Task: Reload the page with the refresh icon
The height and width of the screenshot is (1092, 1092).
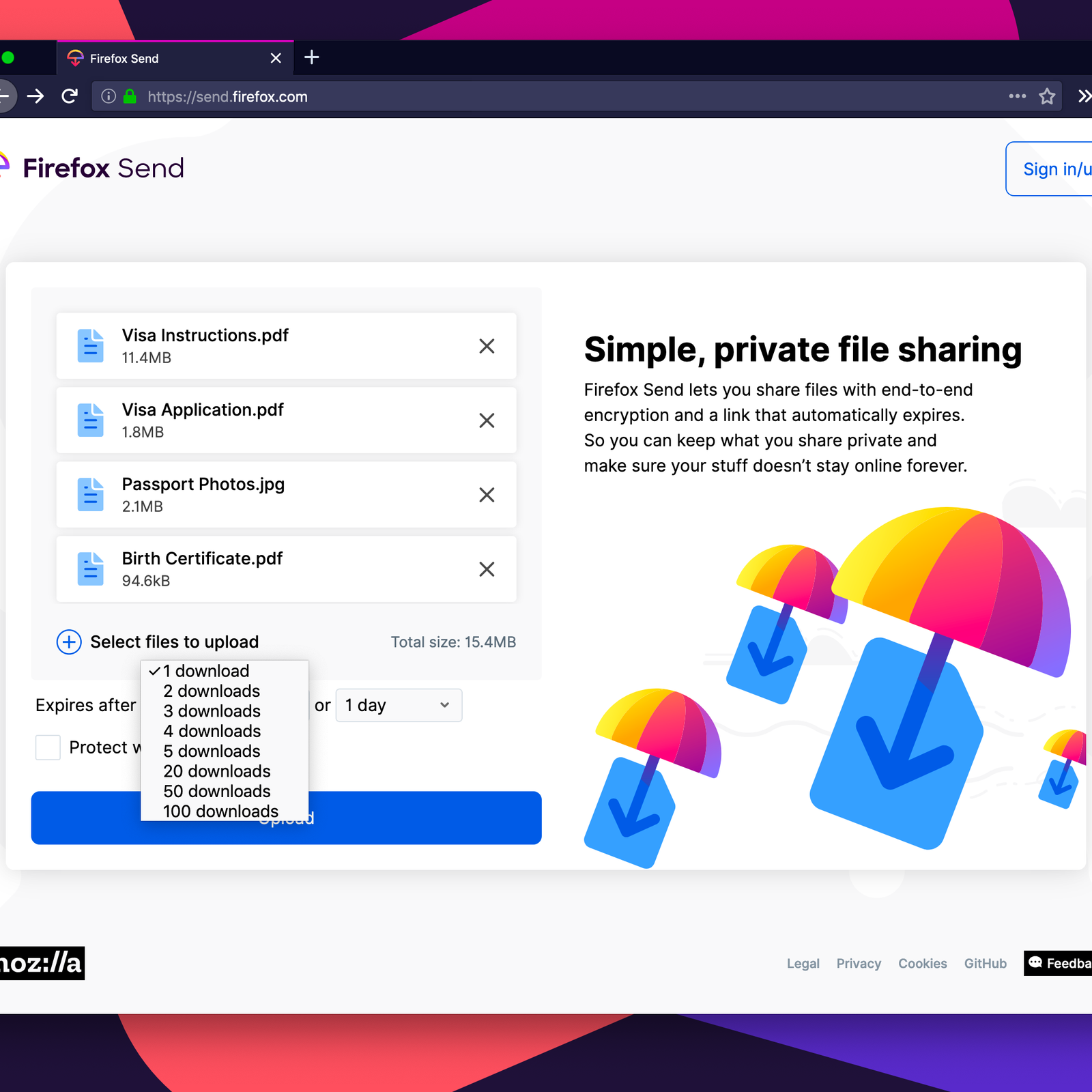Action: coord(70,96)
